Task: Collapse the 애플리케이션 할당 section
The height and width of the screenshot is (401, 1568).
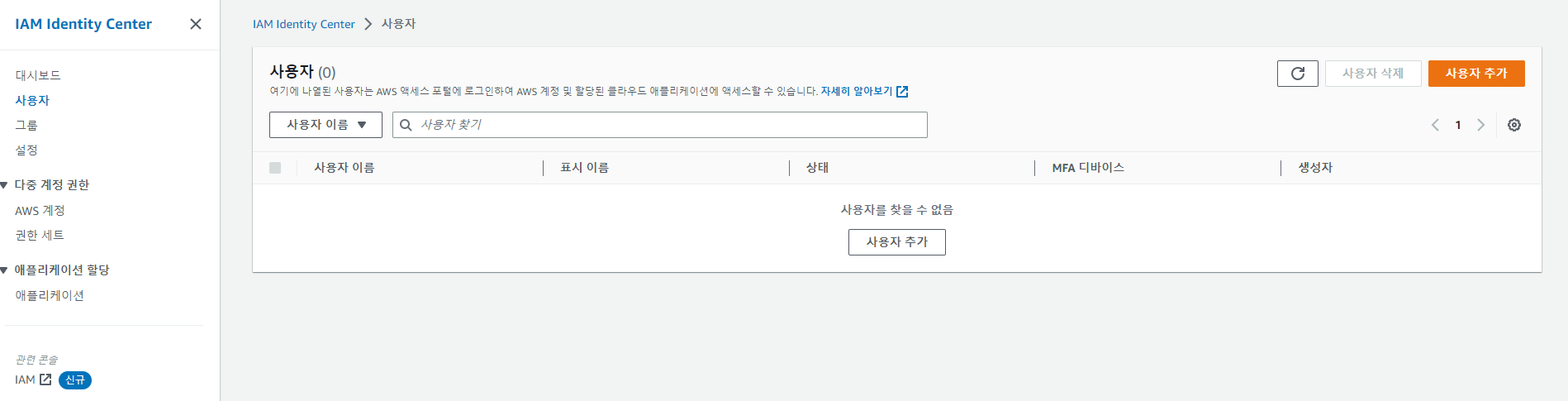Action: 4,270
